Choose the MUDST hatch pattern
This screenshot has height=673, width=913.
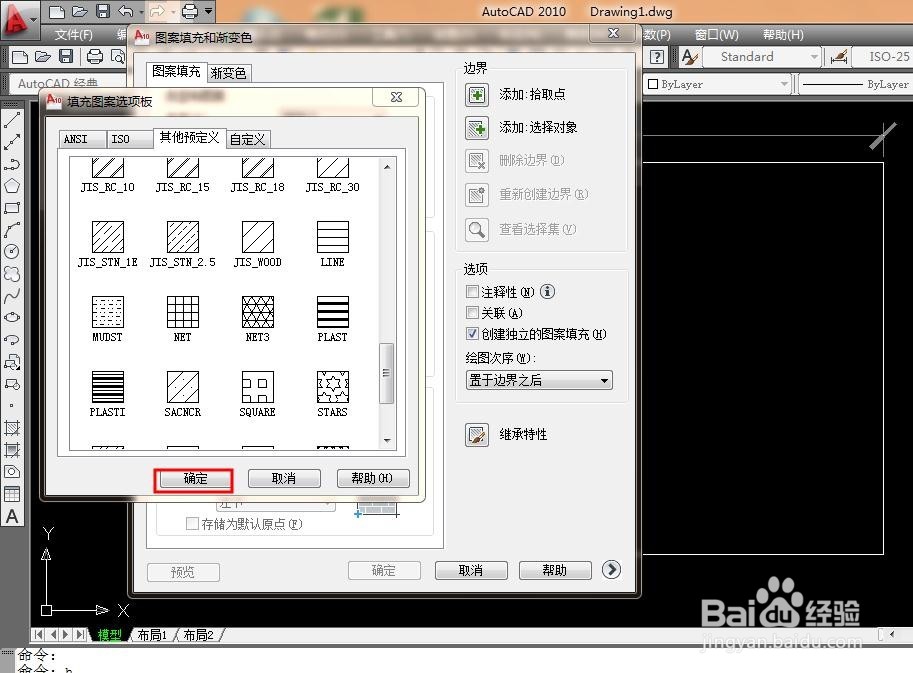[x=108, y=319]
